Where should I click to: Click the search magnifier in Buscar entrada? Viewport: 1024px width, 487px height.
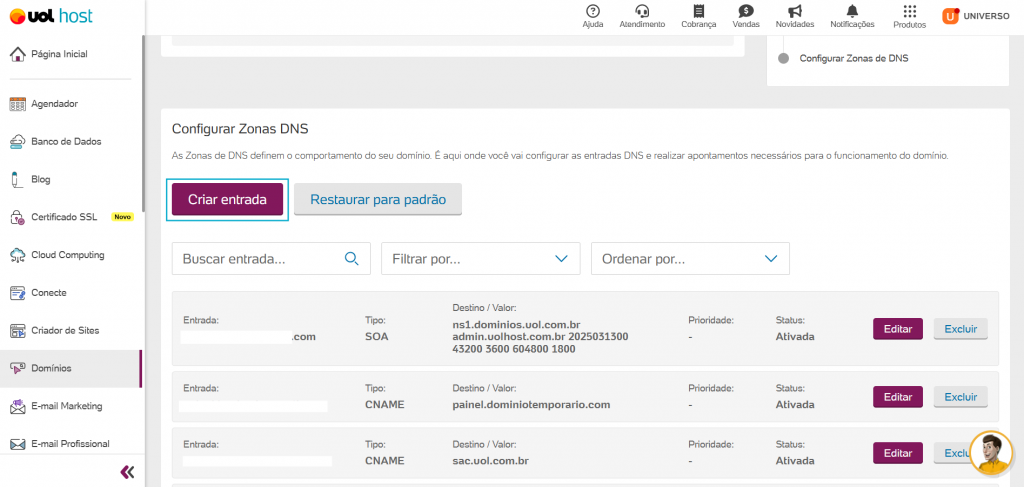click(351, 258)
